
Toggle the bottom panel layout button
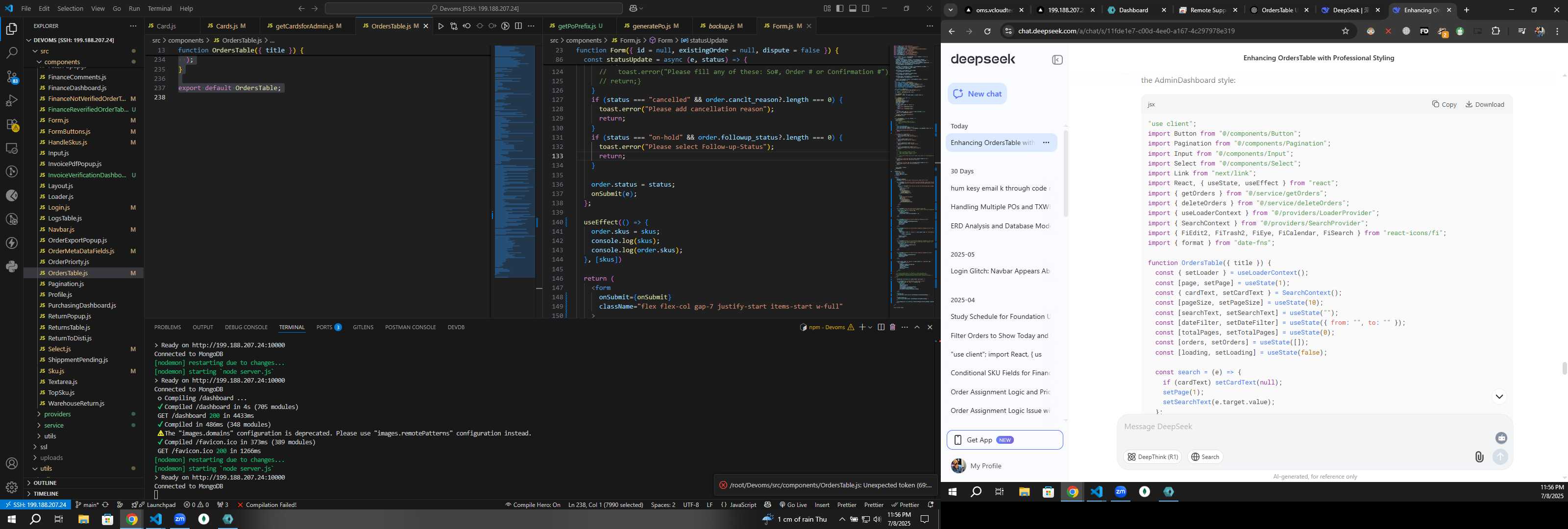[853, 8]
